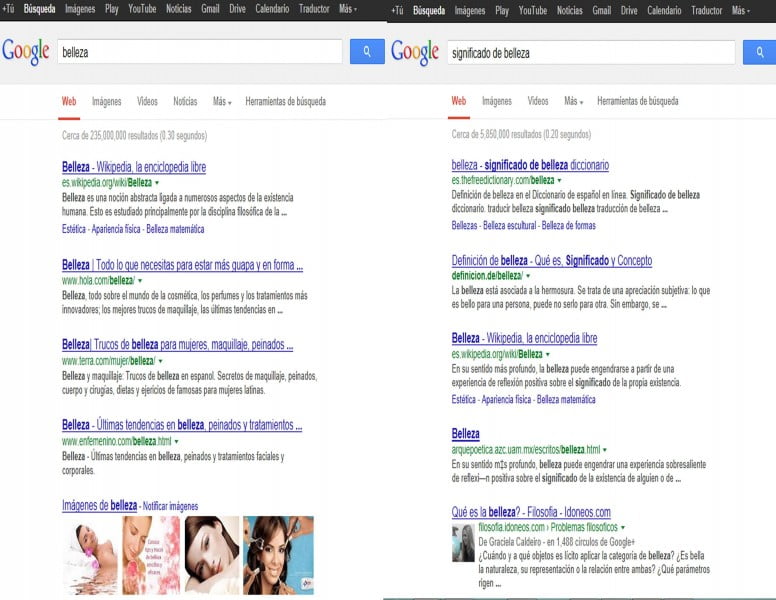
Task: Click YouTube in the left top black bar
Action: [142, 9]
